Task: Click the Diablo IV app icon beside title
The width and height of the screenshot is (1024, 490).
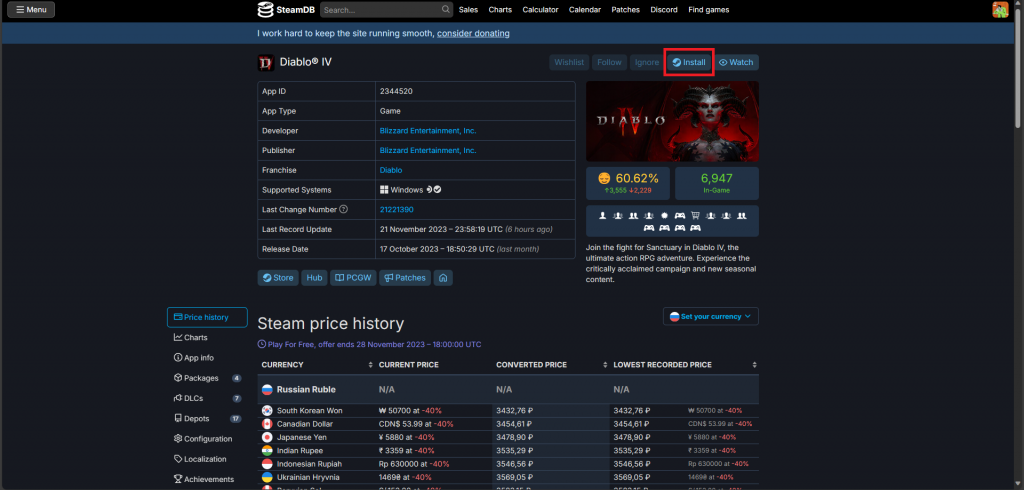Action: [x=266, y=63]
